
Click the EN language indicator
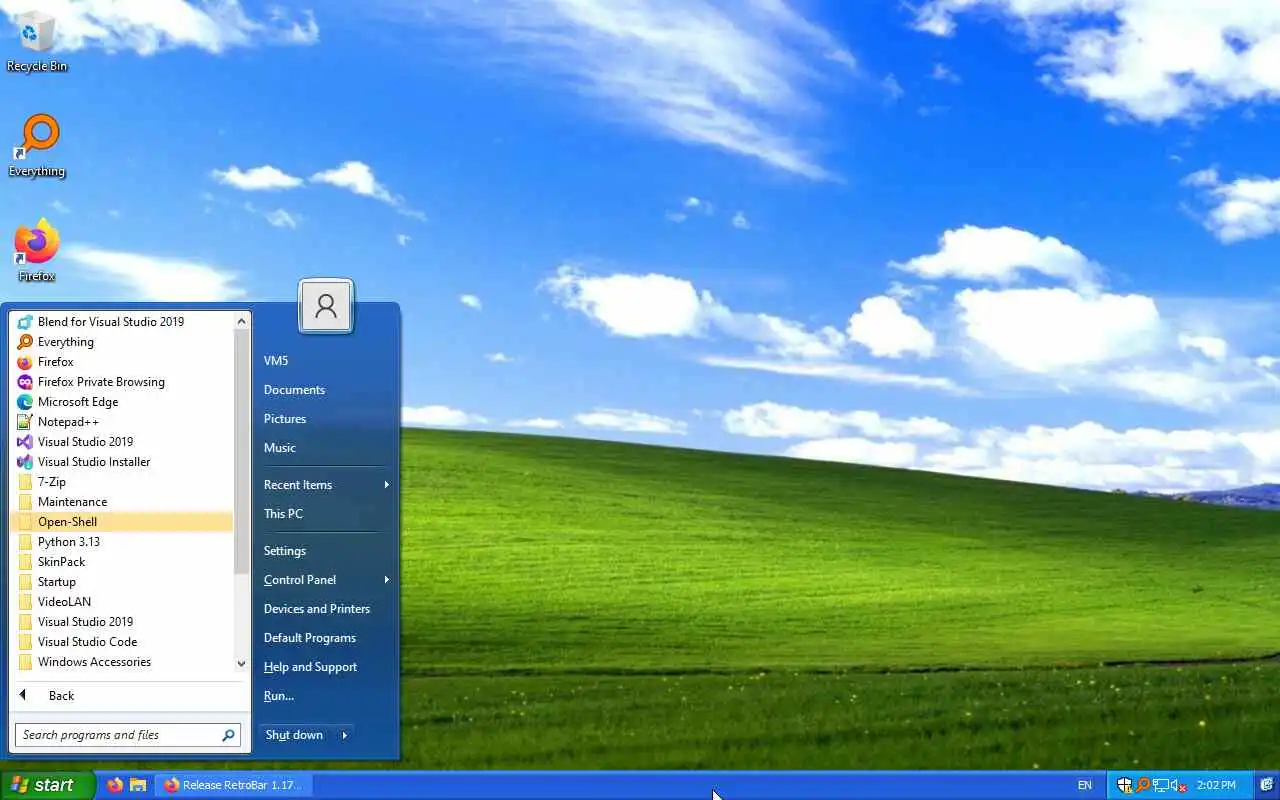(x=1085, y=786)
